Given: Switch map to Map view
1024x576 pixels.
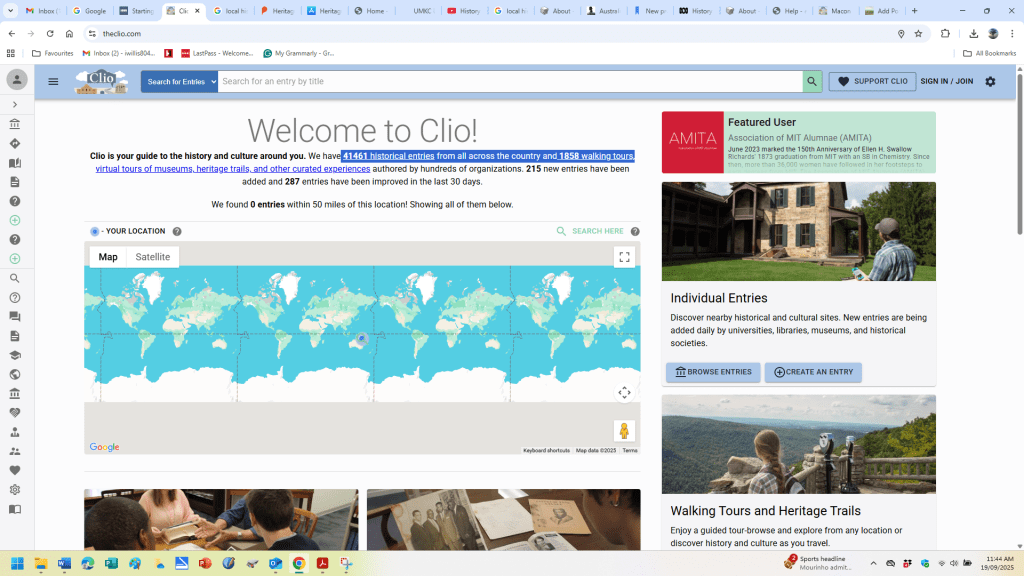Looking at the screenshot, I should pyautogui.click(x=108, y=257).
